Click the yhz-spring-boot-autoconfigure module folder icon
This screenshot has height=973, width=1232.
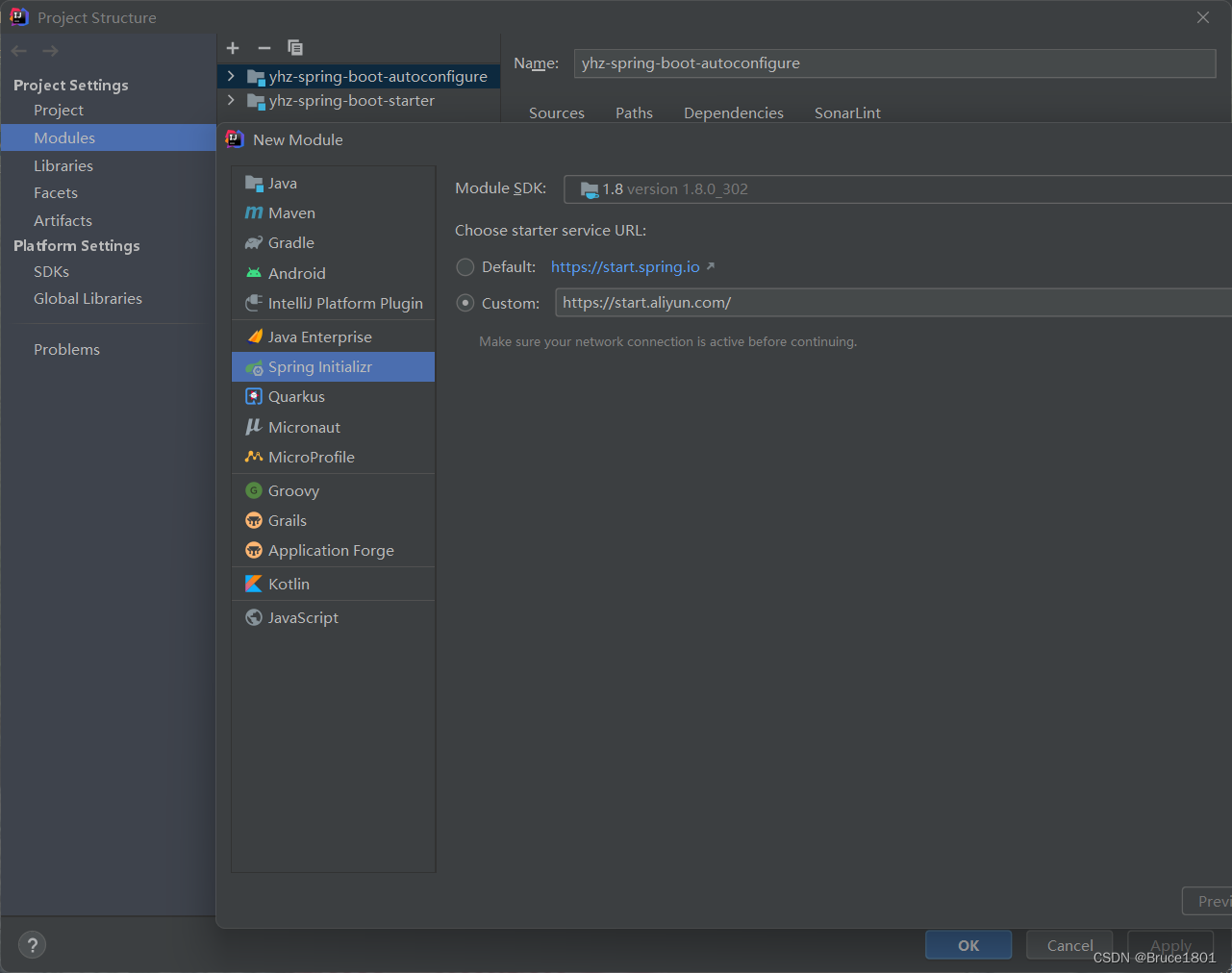(256, 77)
